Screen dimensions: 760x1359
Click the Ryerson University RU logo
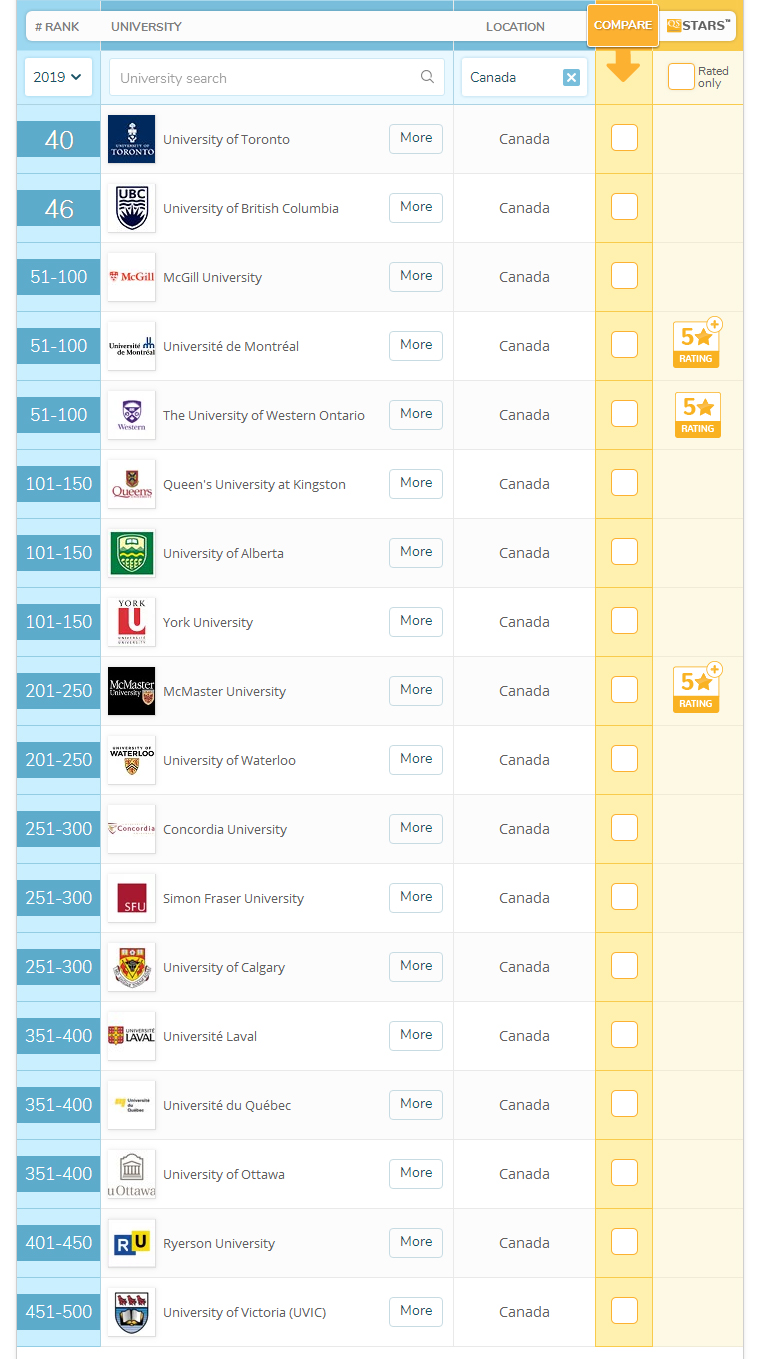pyautogui.click(x=131, y=1243)
